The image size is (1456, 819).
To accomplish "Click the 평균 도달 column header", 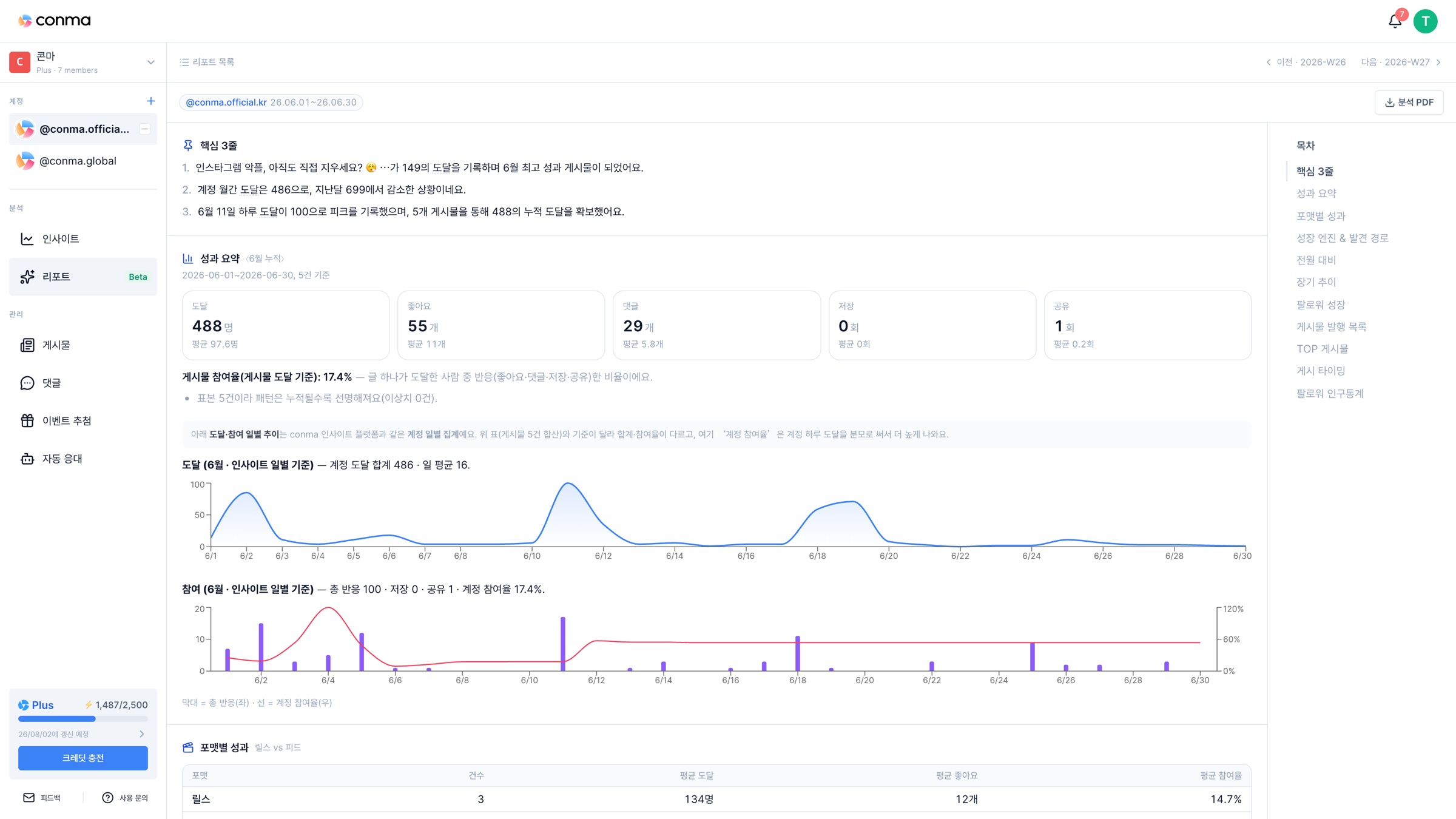I will (x=696, y=775).
